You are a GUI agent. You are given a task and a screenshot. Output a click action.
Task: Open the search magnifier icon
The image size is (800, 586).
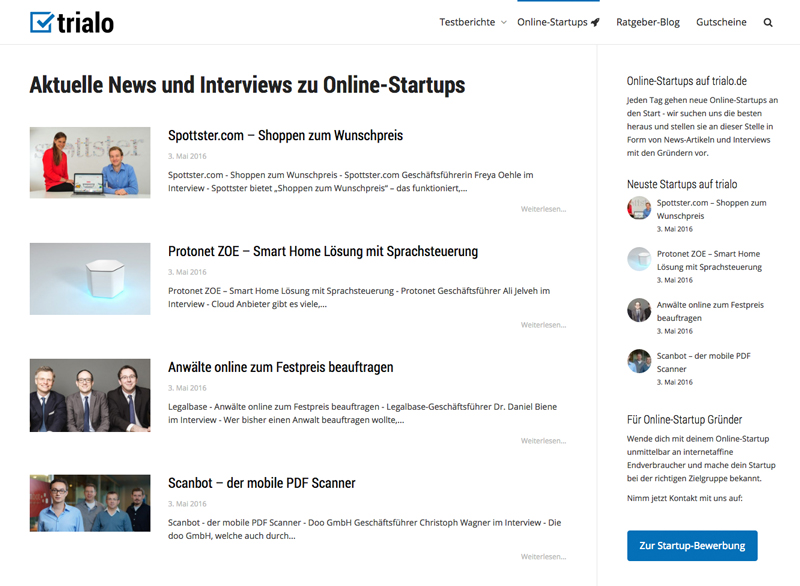[768, 22]
